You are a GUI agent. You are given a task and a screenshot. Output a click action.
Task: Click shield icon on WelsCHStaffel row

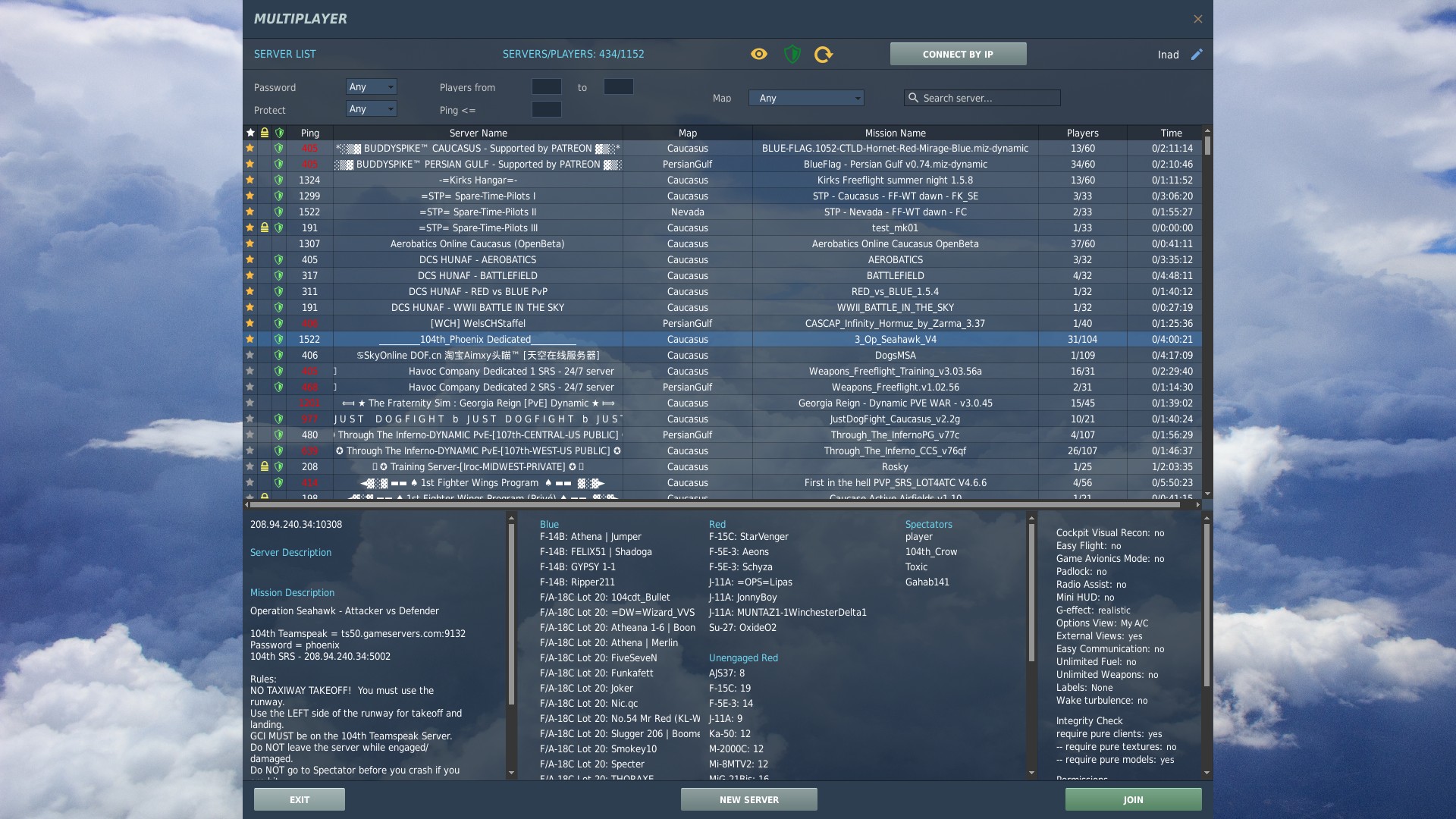coord(279,323)
